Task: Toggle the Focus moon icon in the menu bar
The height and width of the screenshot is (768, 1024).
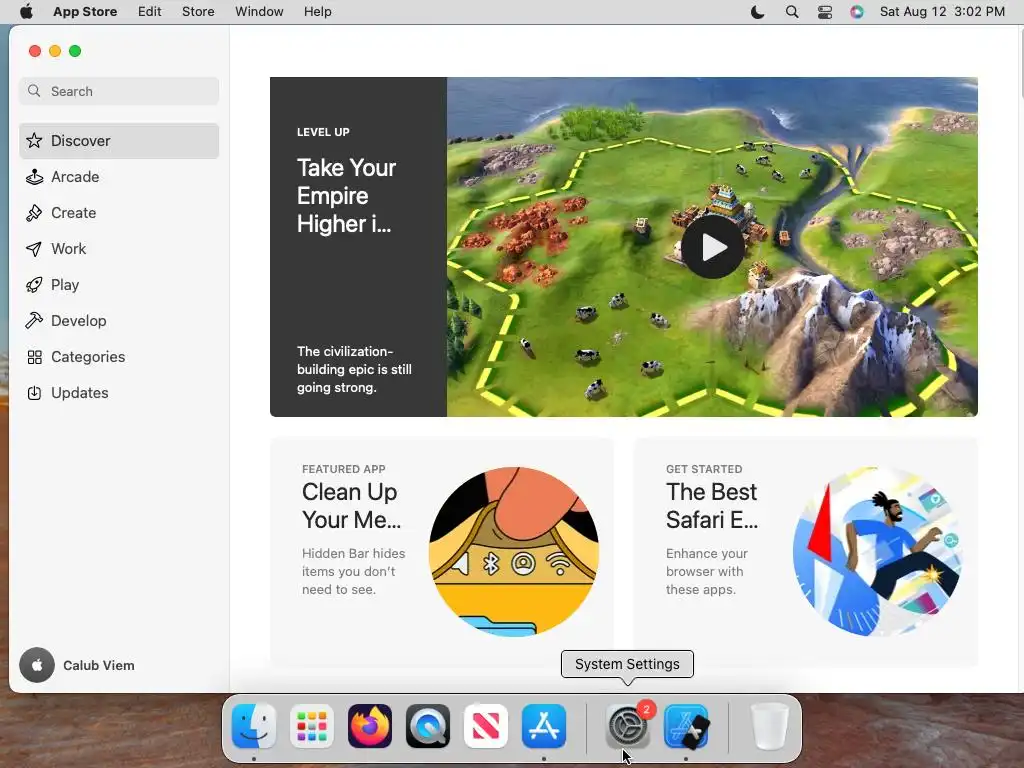Action: 758,12
